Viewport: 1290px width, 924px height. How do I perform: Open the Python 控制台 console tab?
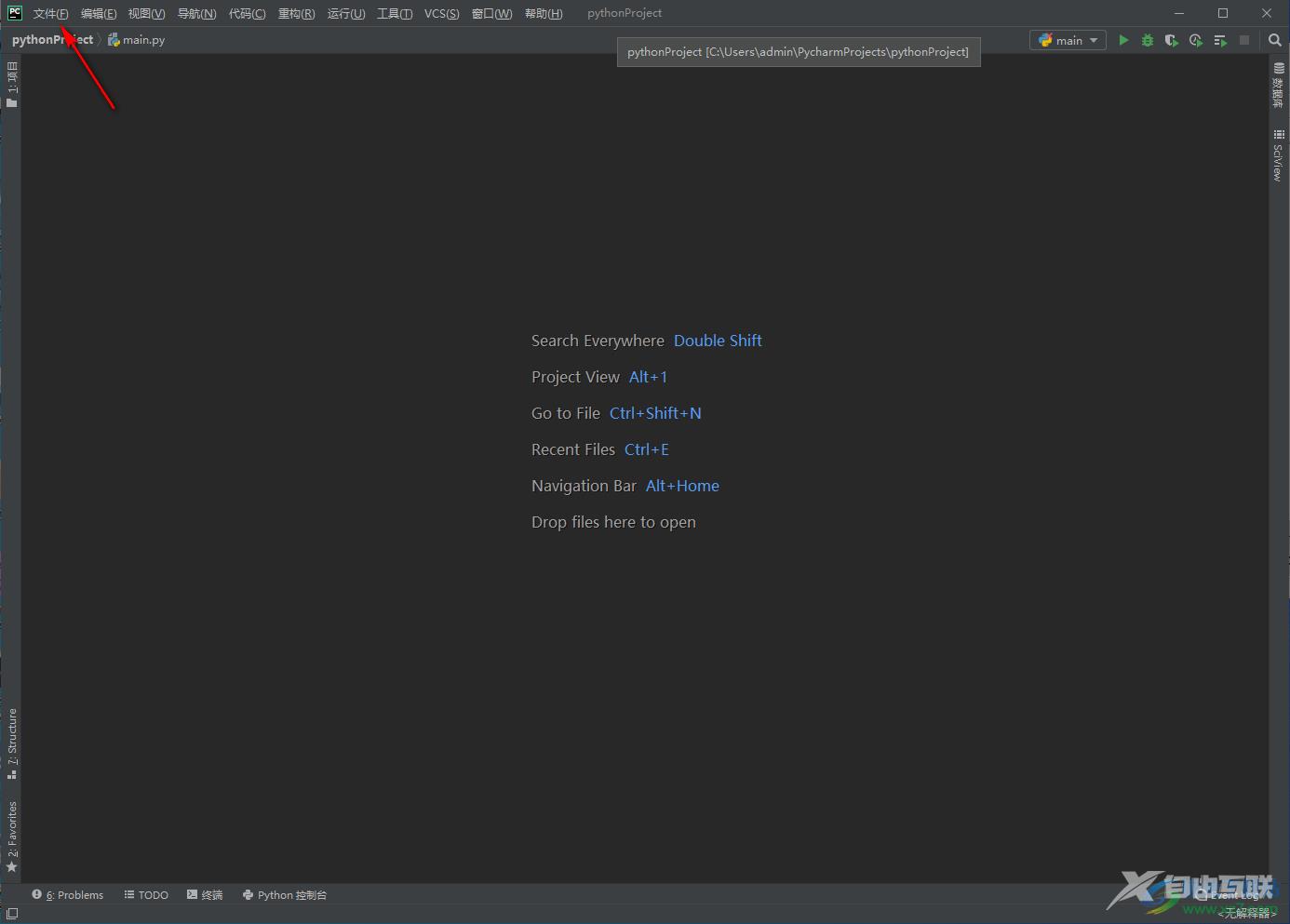pyautogui.click(x=285, y=895)
